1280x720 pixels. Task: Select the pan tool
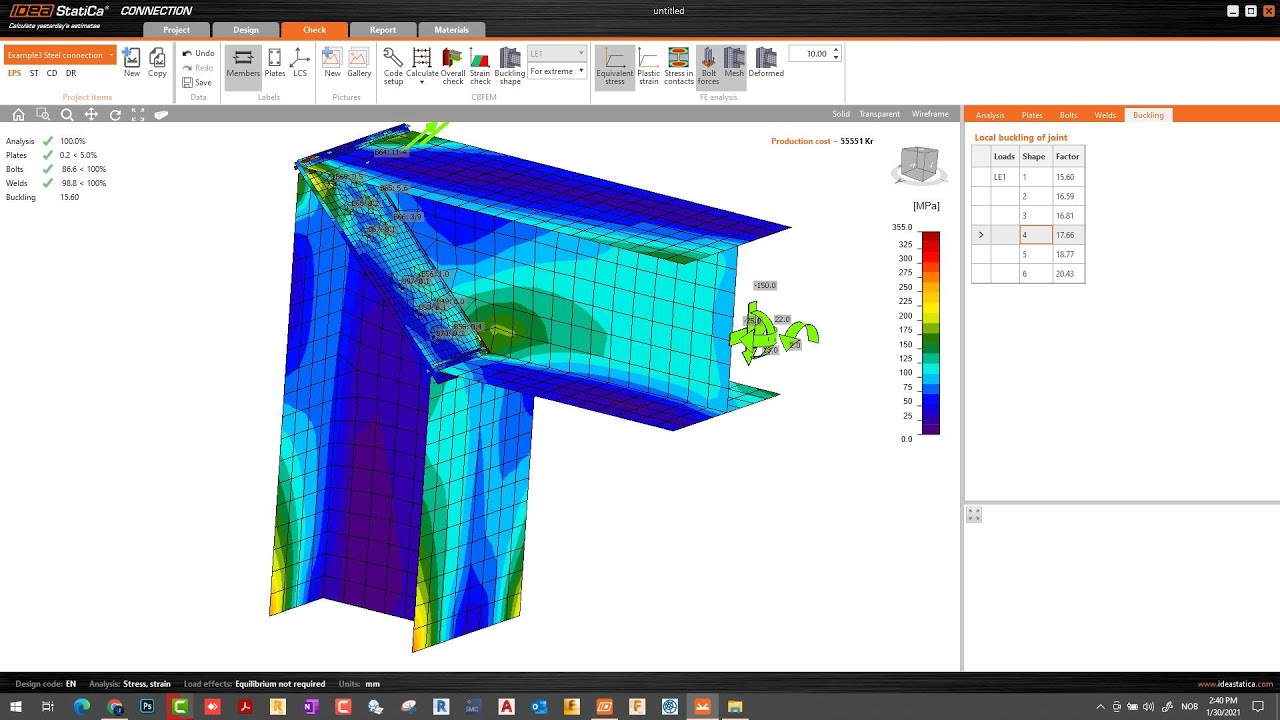click(x=91, y=115)
